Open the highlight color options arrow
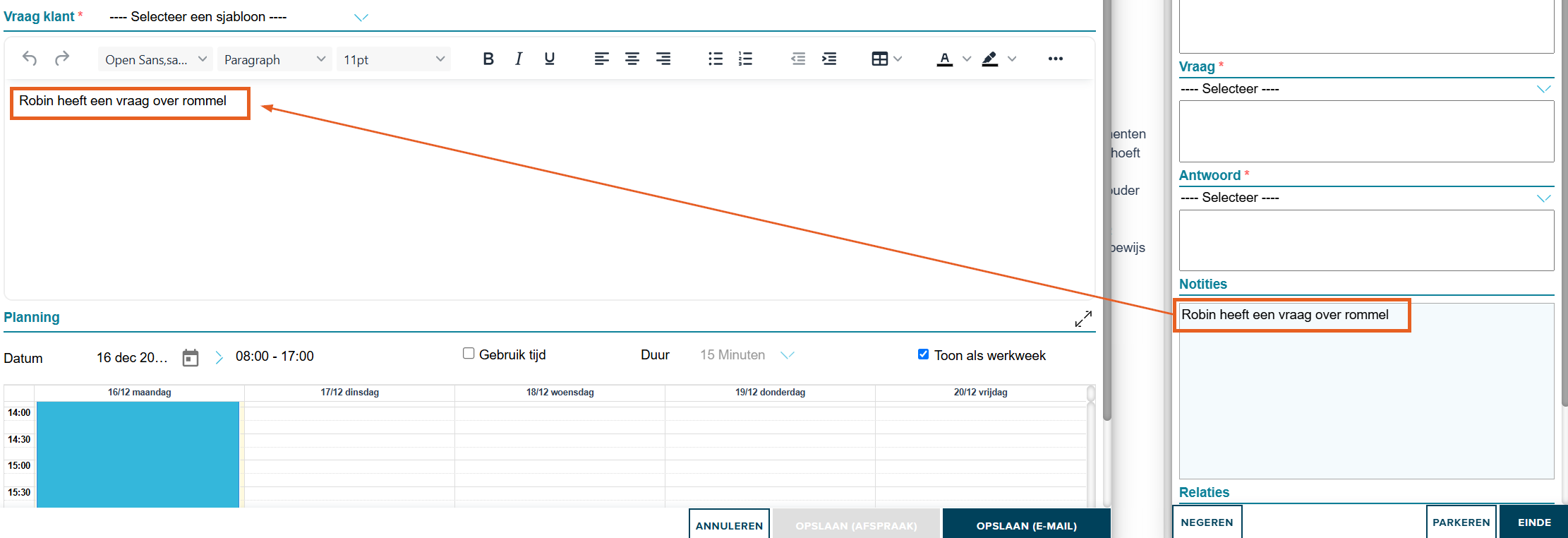This screenshot has width=1568, height=538. (1012, 59)
